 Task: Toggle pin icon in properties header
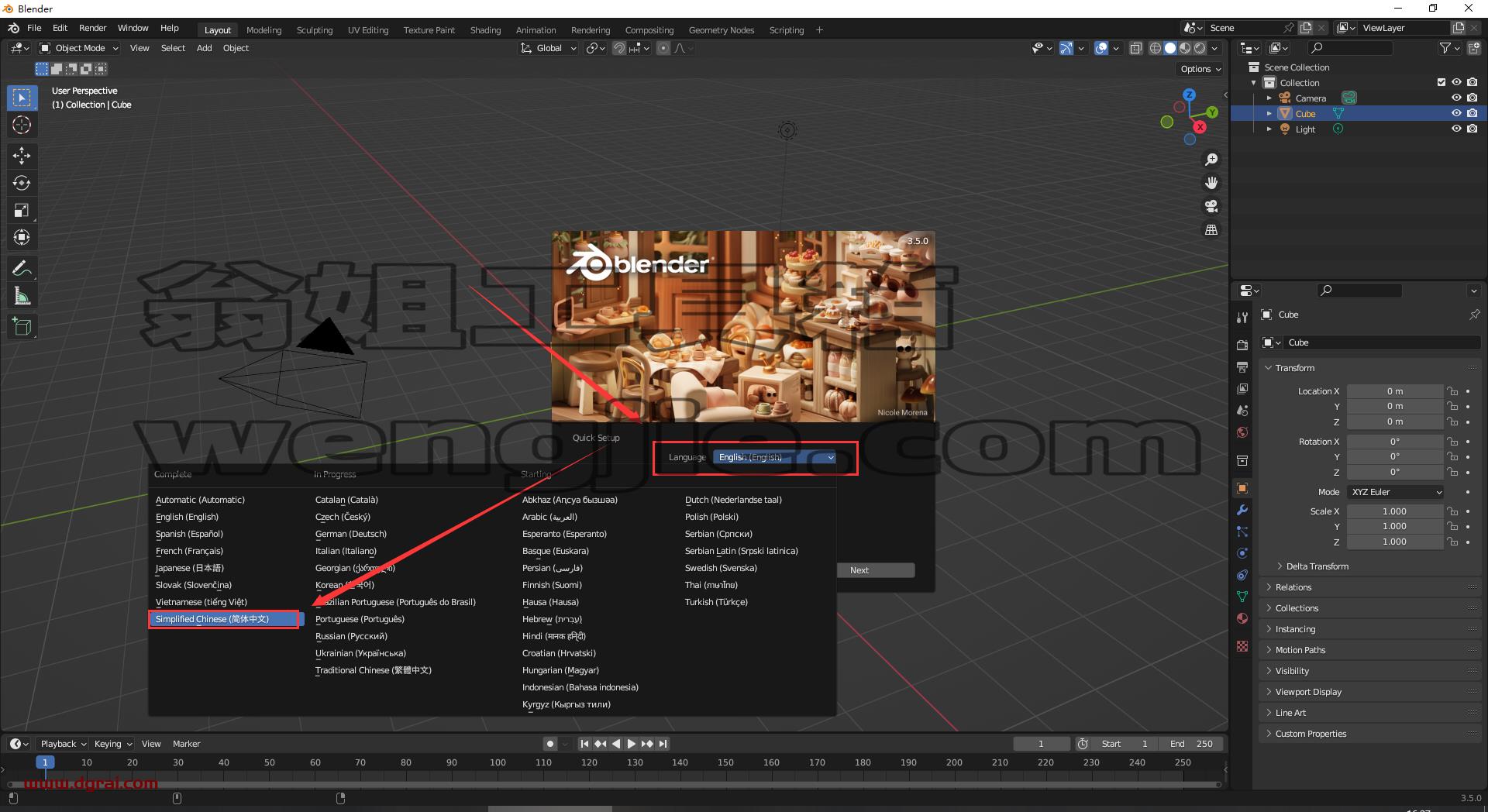click(1474, 315)
